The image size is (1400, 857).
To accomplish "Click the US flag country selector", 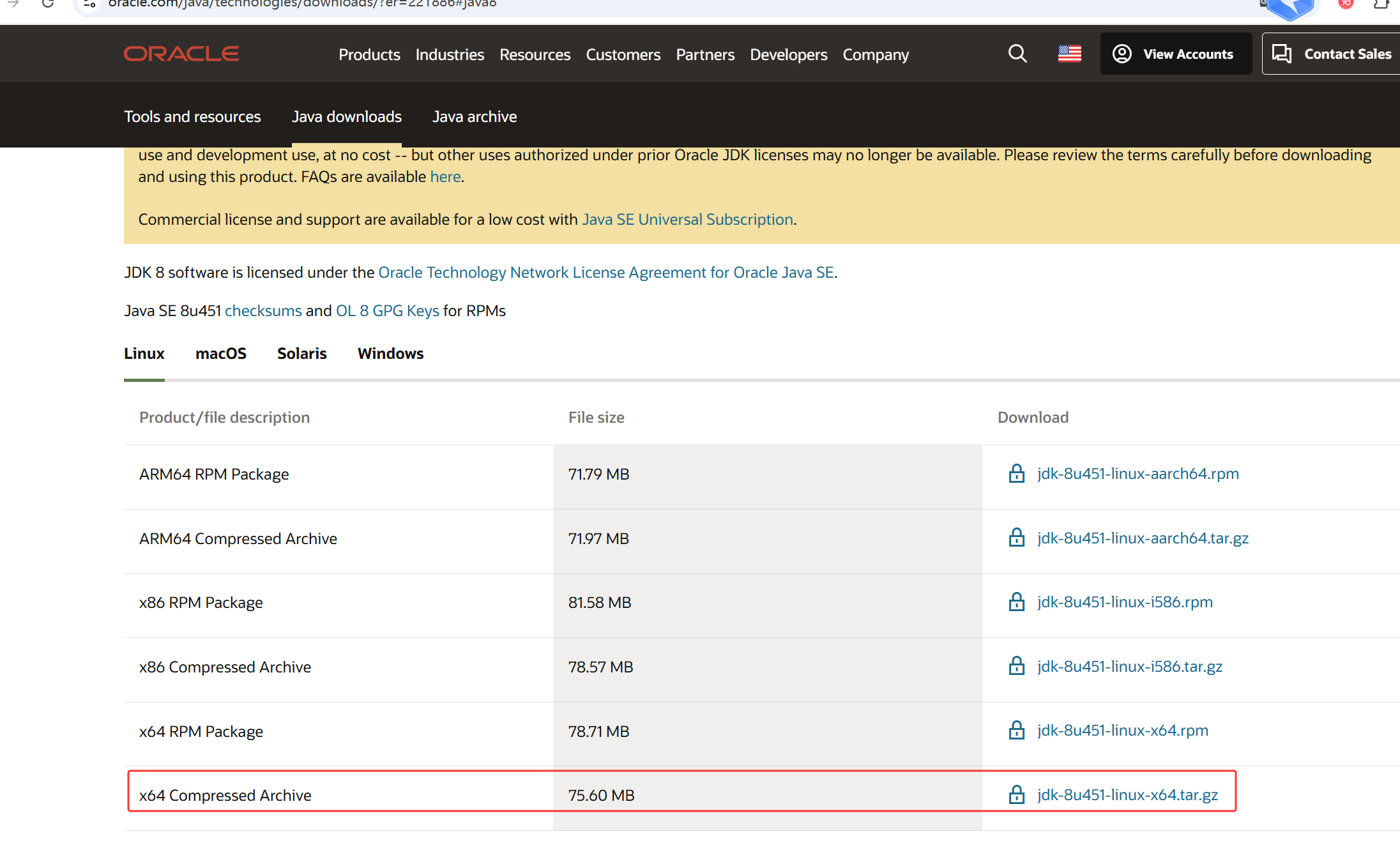I will [1069, 54].
